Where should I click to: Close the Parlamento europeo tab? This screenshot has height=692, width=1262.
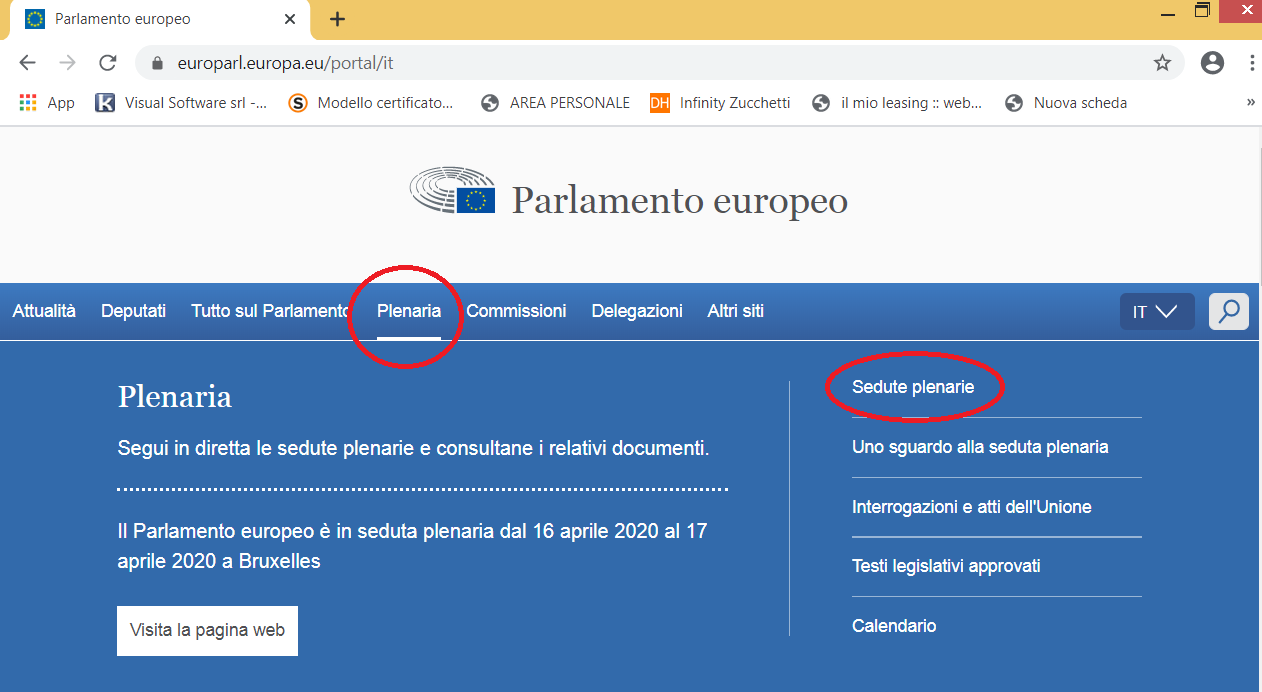pyautogui.click(x=290, y=19)
